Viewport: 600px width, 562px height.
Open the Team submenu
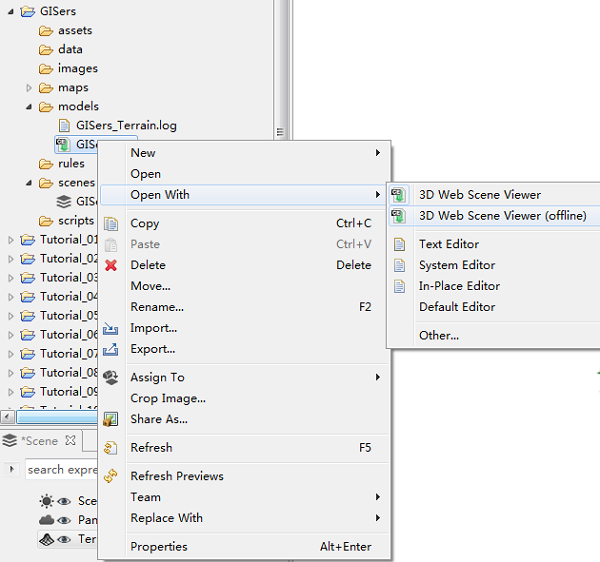tap(244, 497)
